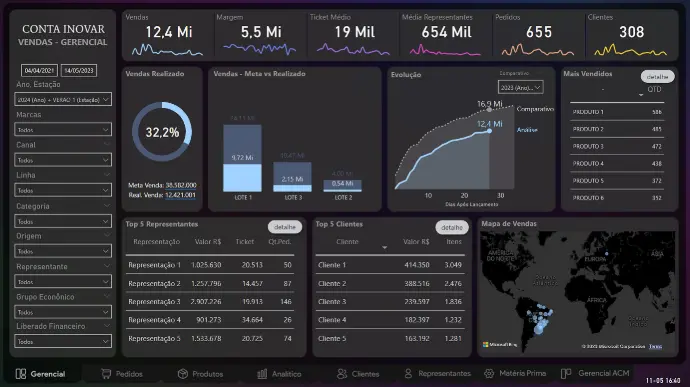Click the Gerencial ACM icon

566,373
